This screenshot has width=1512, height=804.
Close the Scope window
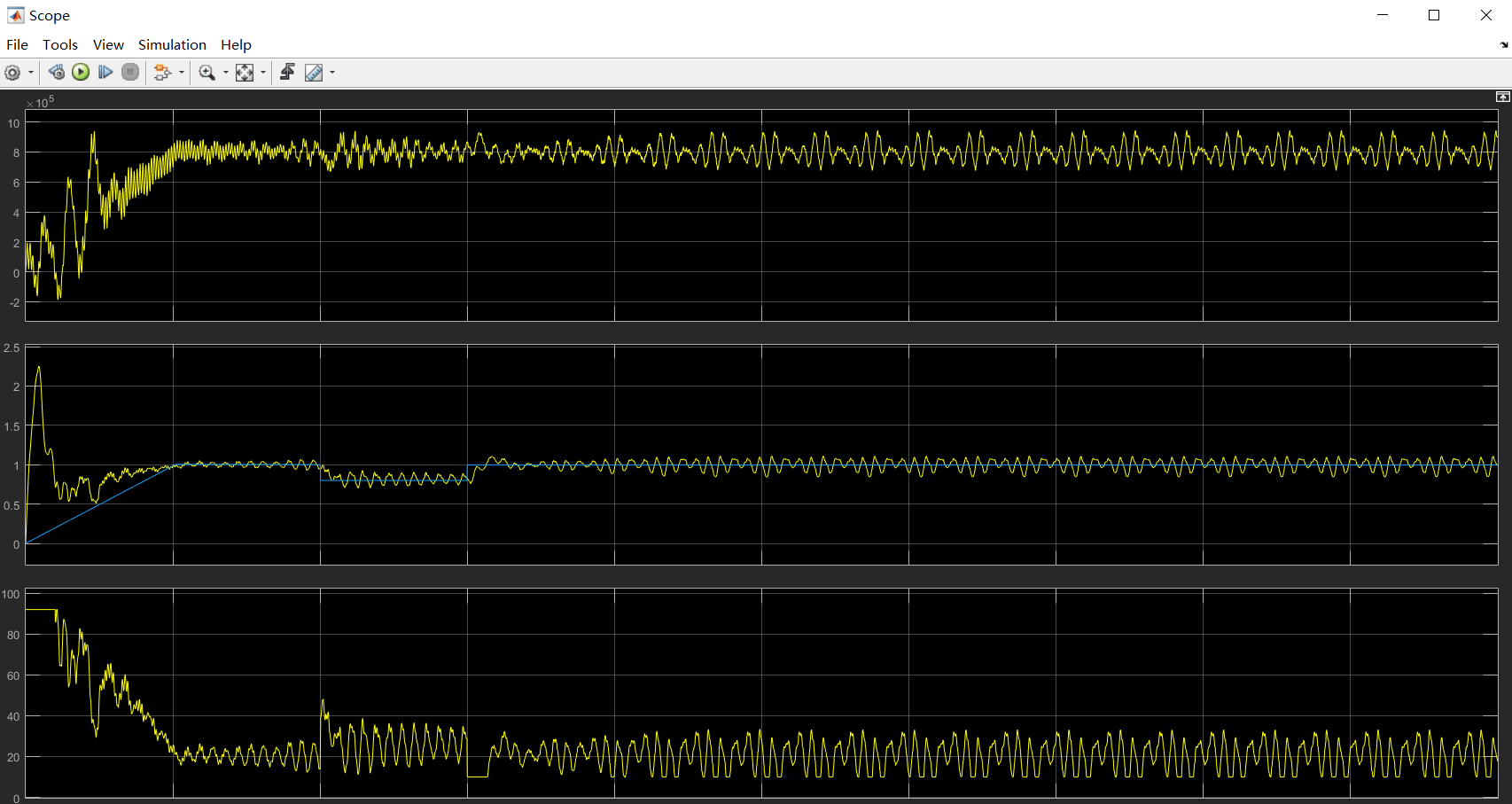(x=1486, y=15)
